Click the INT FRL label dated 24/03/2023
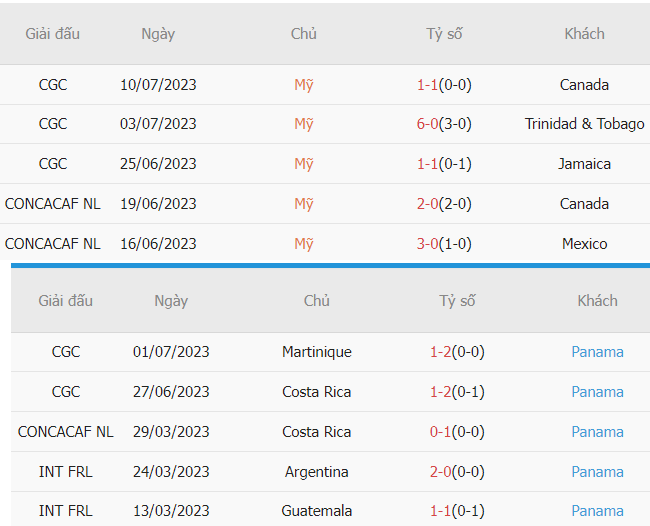Image resolution: width=650 pixels, height=526 pixels. 66,472
